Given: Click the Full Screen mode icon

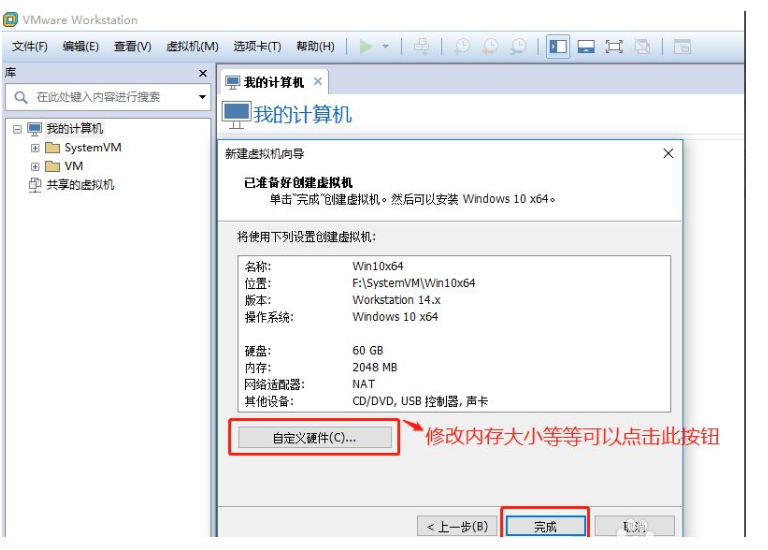Looking at the screenshot, I should click(x=614, y=47).
